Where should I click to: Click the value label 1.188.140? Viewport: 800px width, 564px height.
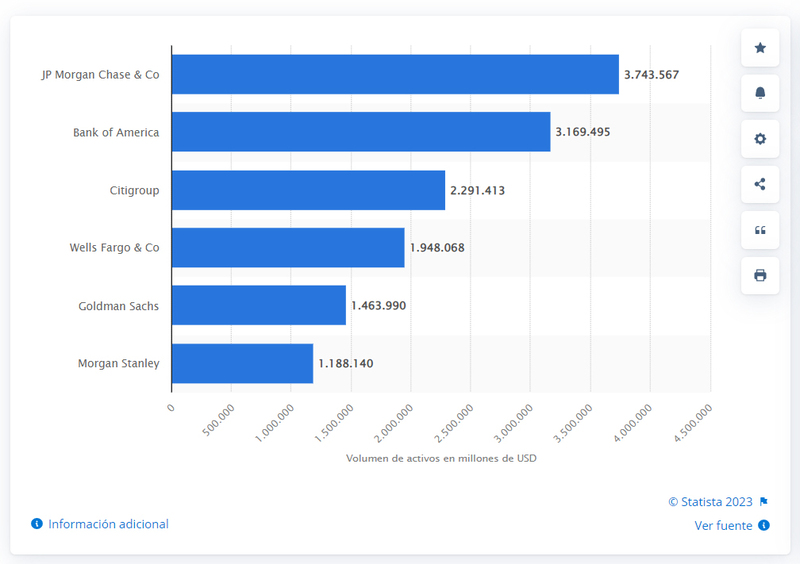click(346, 364)
